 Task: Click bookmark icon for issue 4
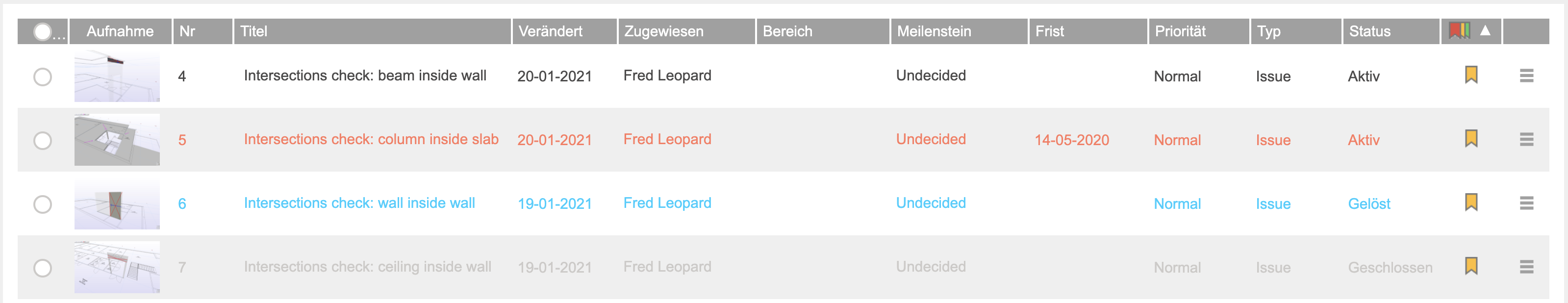[1470, 75]
